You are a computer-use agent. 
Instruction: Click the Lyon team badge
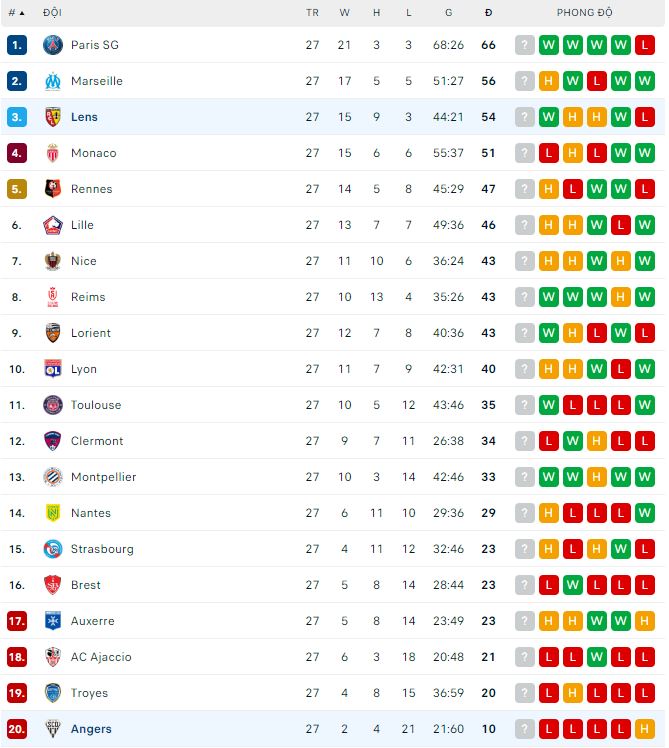53,369
